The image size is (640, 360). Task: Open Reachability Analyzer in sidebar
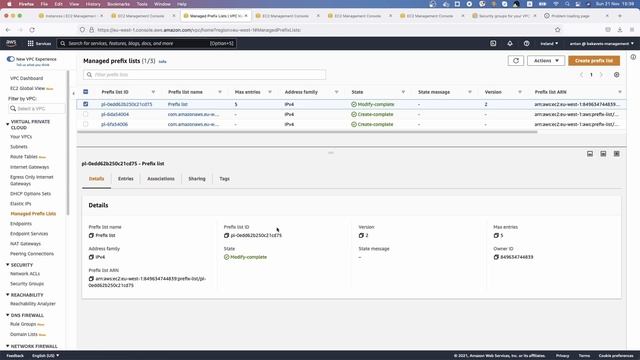(x=33, y=304)
